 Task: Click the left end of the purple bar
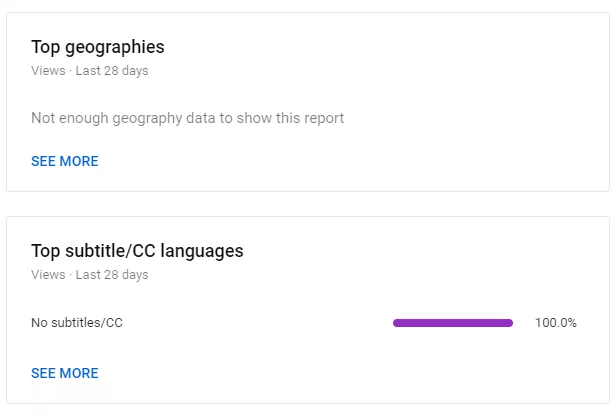click(397, 323)
